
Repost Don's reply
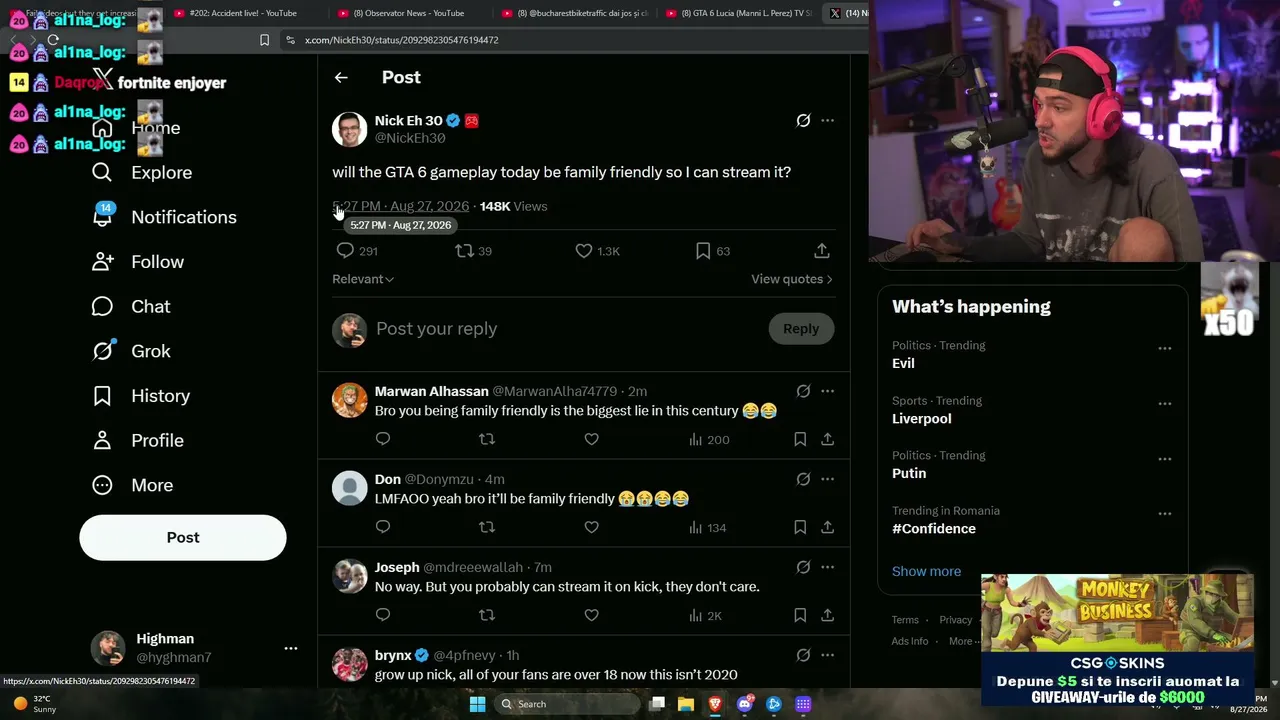click(x=487, y=527)
